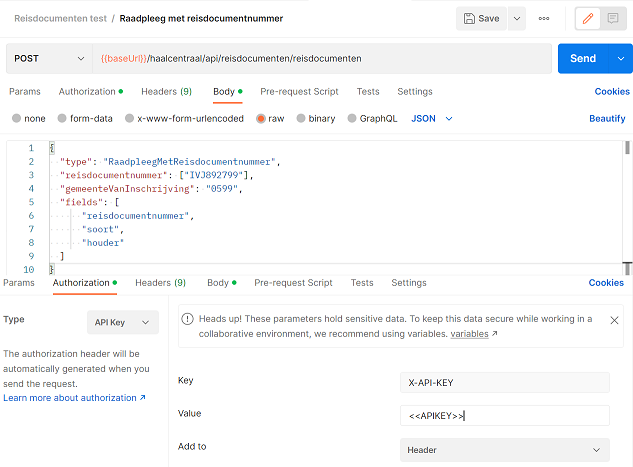Click the upper Cookies link
Image resolution: width=633 pixels, height=467 pixels.
pos(612,92)
